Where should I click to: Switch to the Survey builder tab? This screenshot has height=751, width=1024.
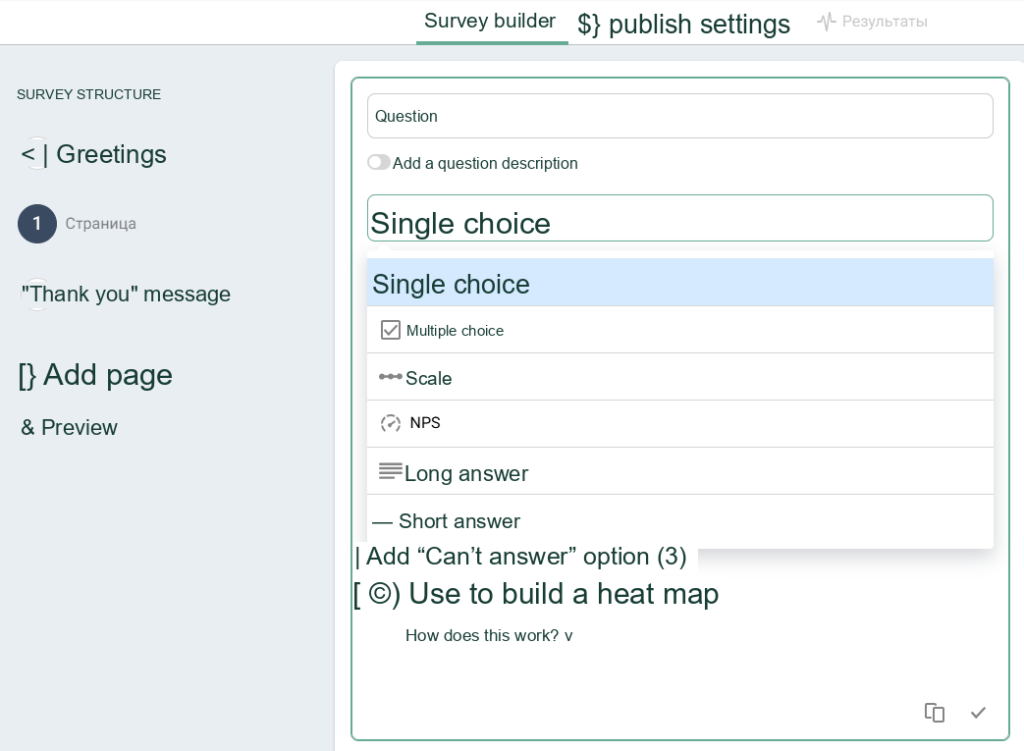tap(490, 21)
